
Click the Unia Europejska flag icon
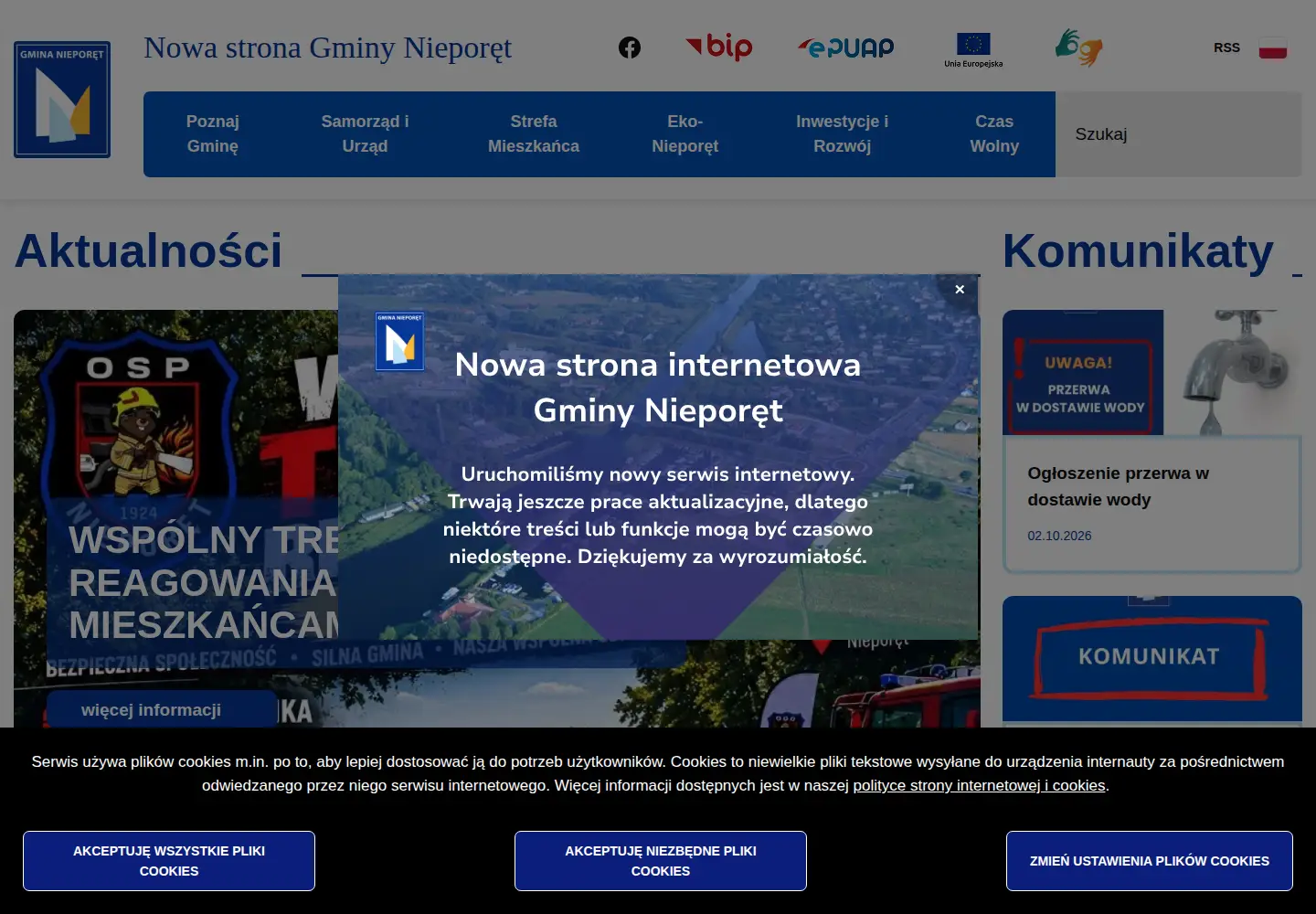(973, 50)
